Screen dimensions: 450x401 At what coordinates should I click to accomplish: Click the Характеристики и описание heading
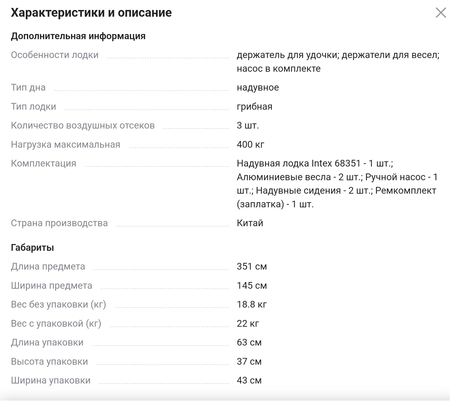[x=91, y=13]
